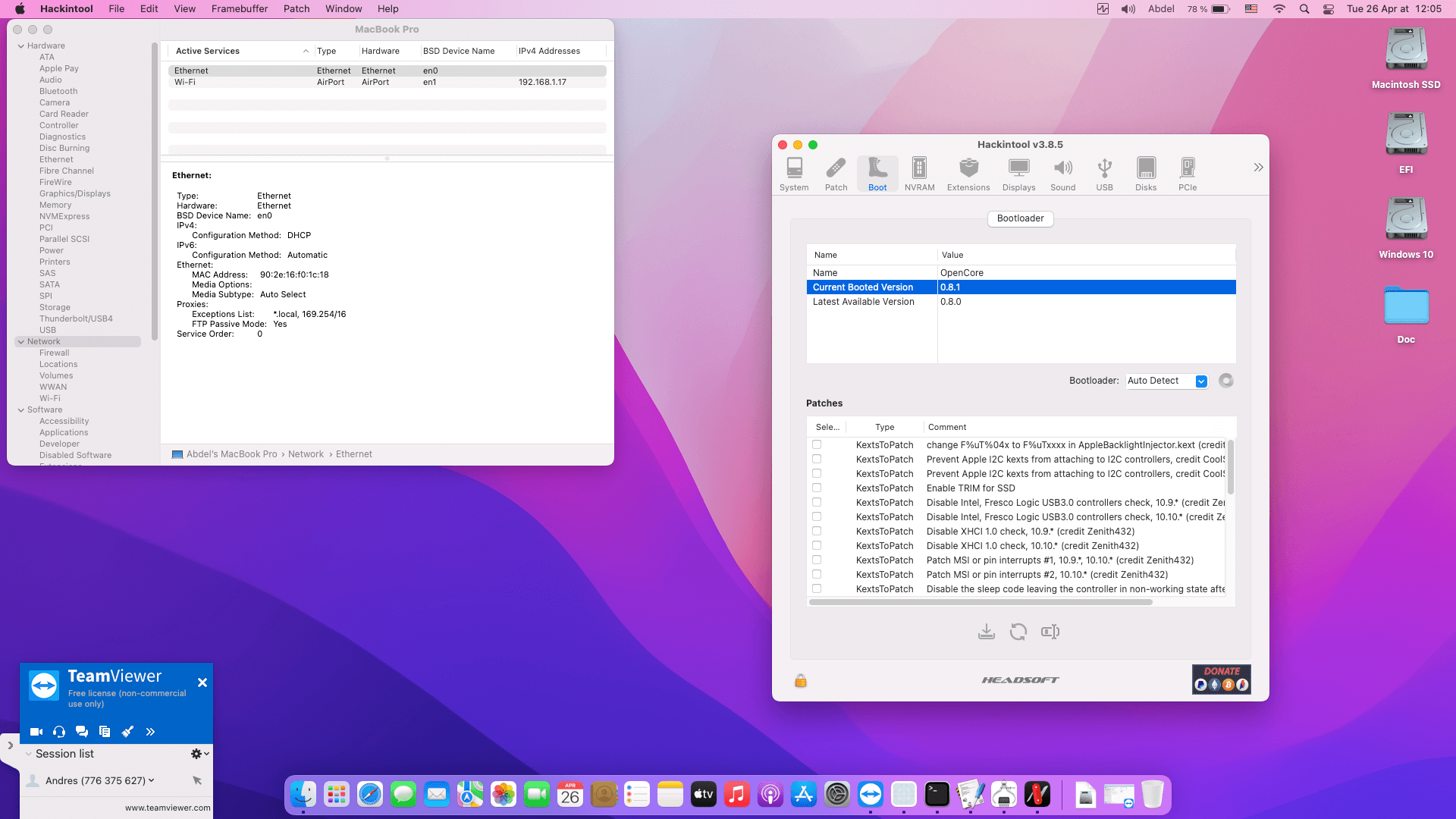This screenshot has height=819, width=1456.
Task: Open the PCIe toolbar icon
Action: coord(1188,174)
